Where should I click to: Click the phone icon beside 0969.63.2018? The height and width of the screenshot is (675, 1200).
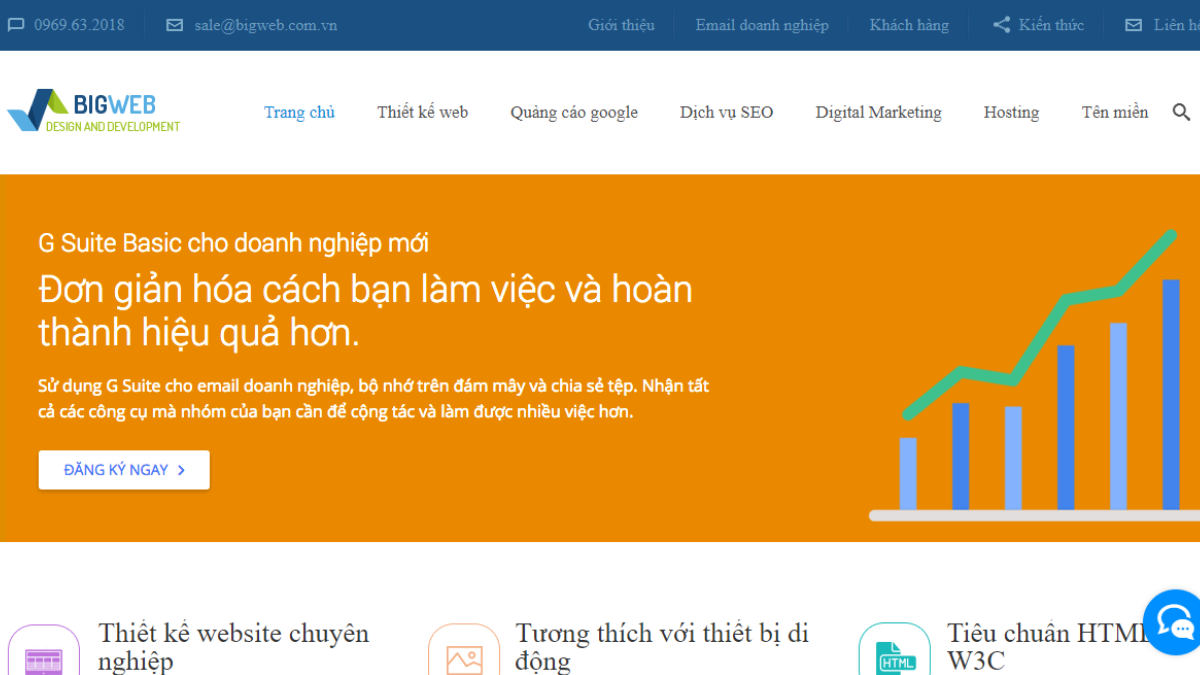coord(15,25)
